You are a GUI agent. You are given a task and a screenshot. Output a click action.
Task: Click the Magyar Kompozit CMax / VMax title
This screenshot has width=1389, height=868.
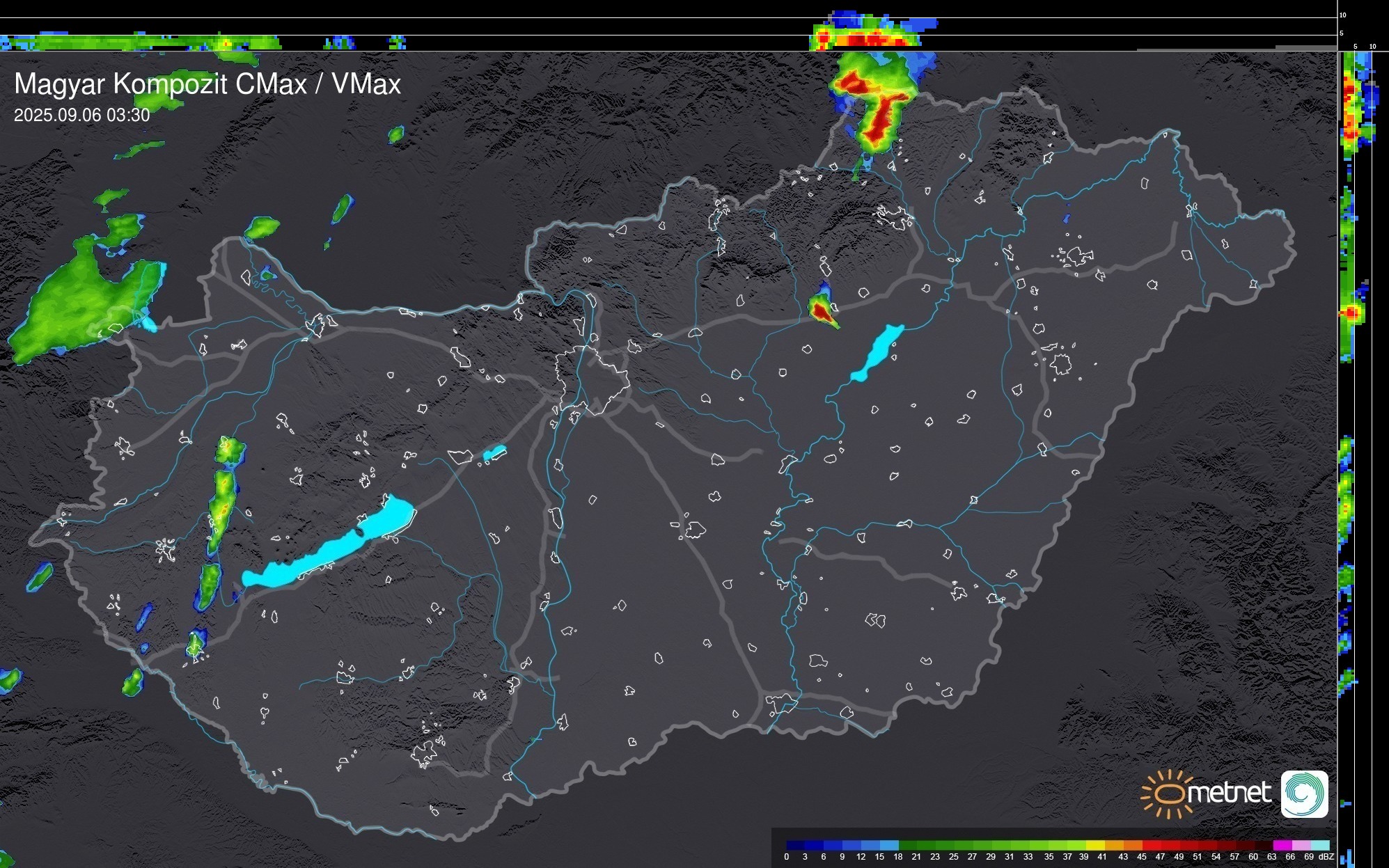click(x=207, y=84)
